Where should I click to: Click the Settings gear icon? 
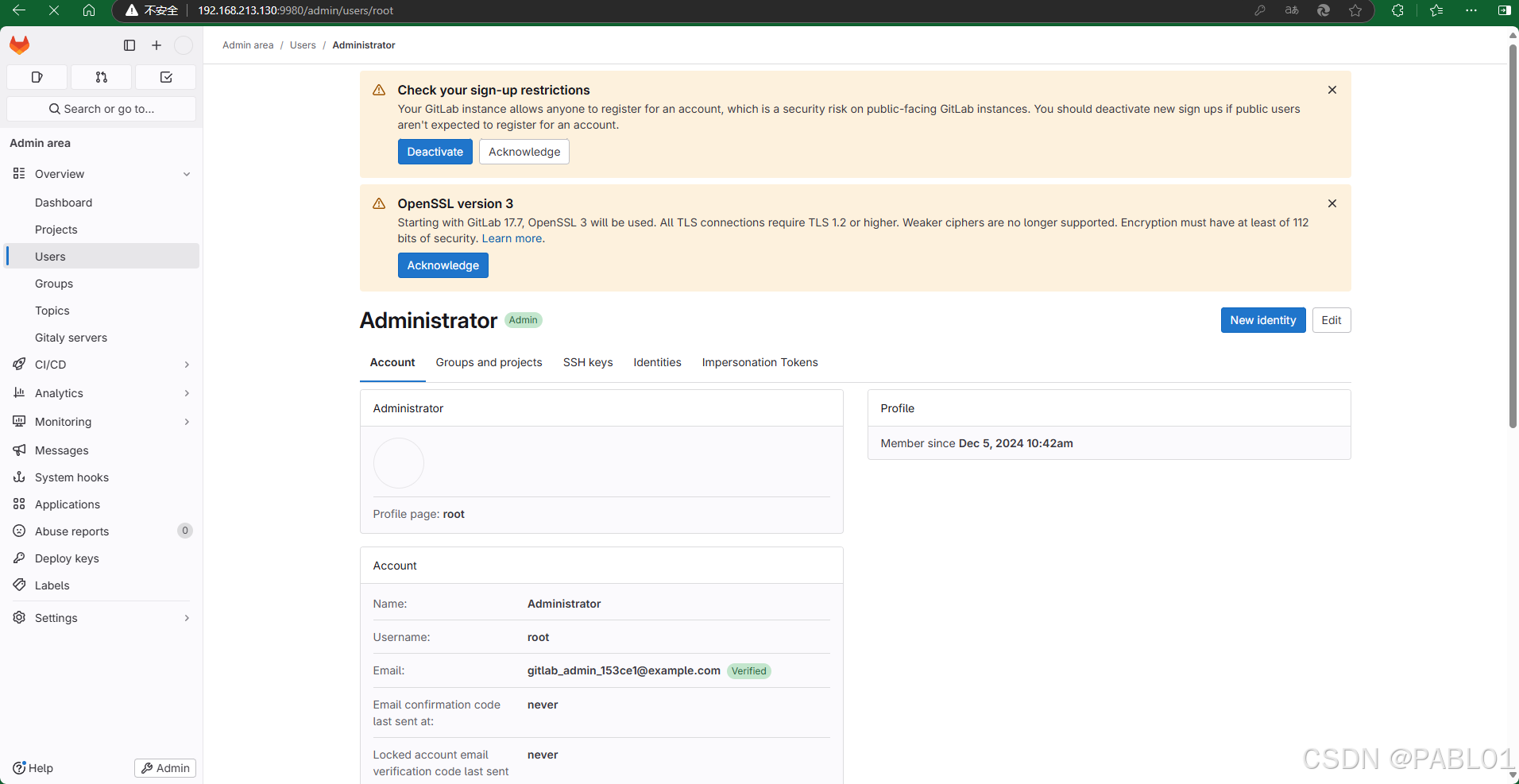tap(19, 617)
